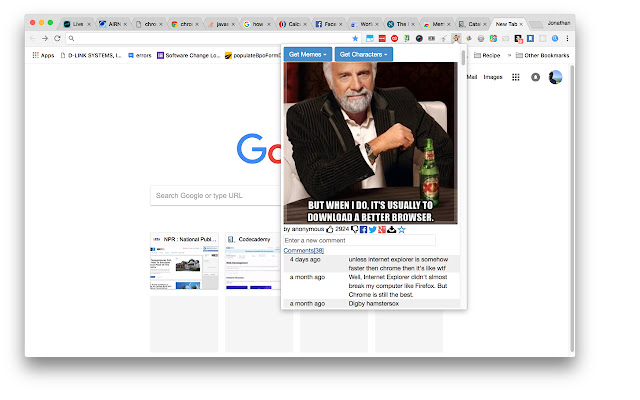
Task: Share the meme on Google Plus
Action: pos(382,229)
